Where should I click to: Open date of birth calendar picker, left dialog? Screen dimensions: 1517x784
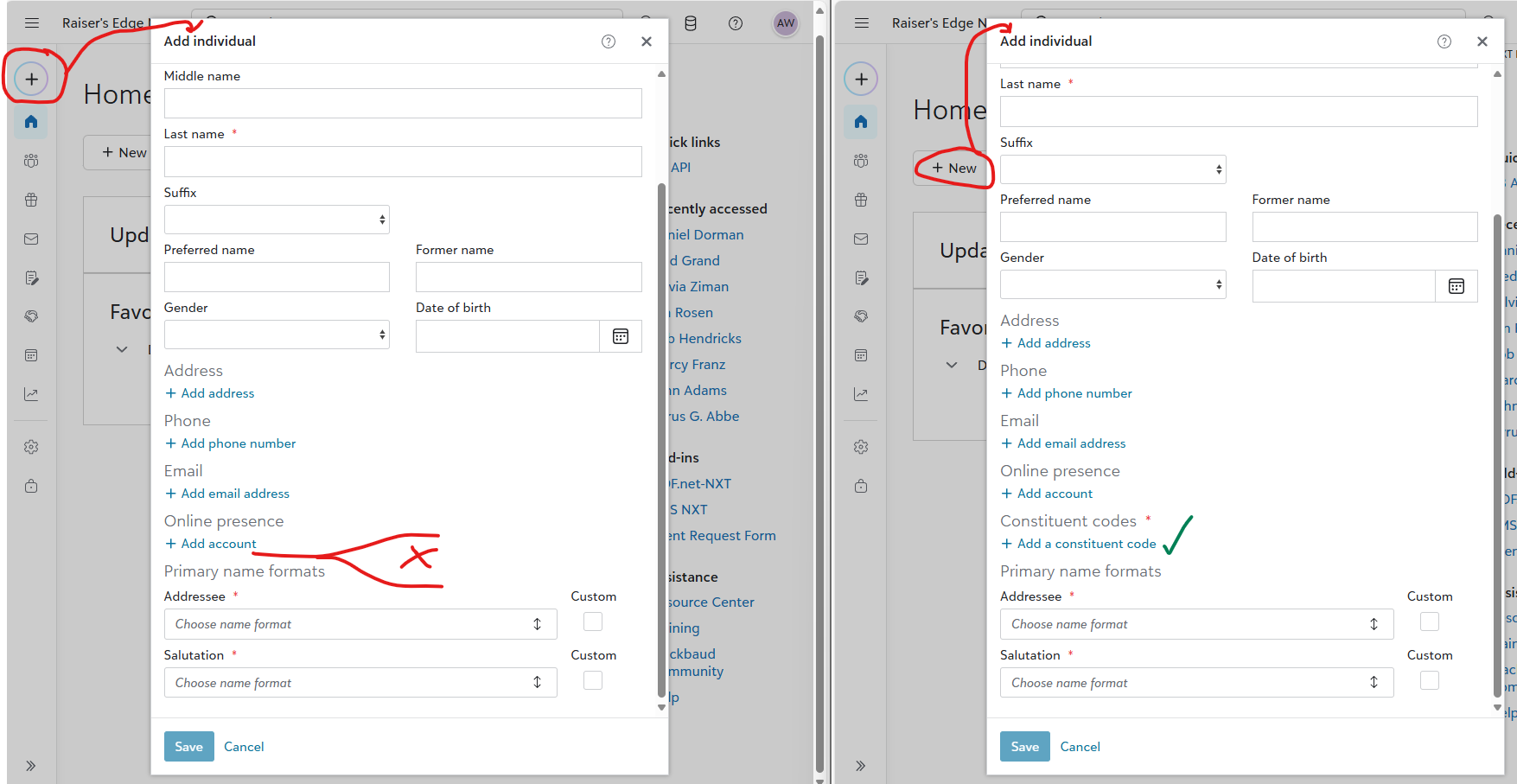point(621,336)
